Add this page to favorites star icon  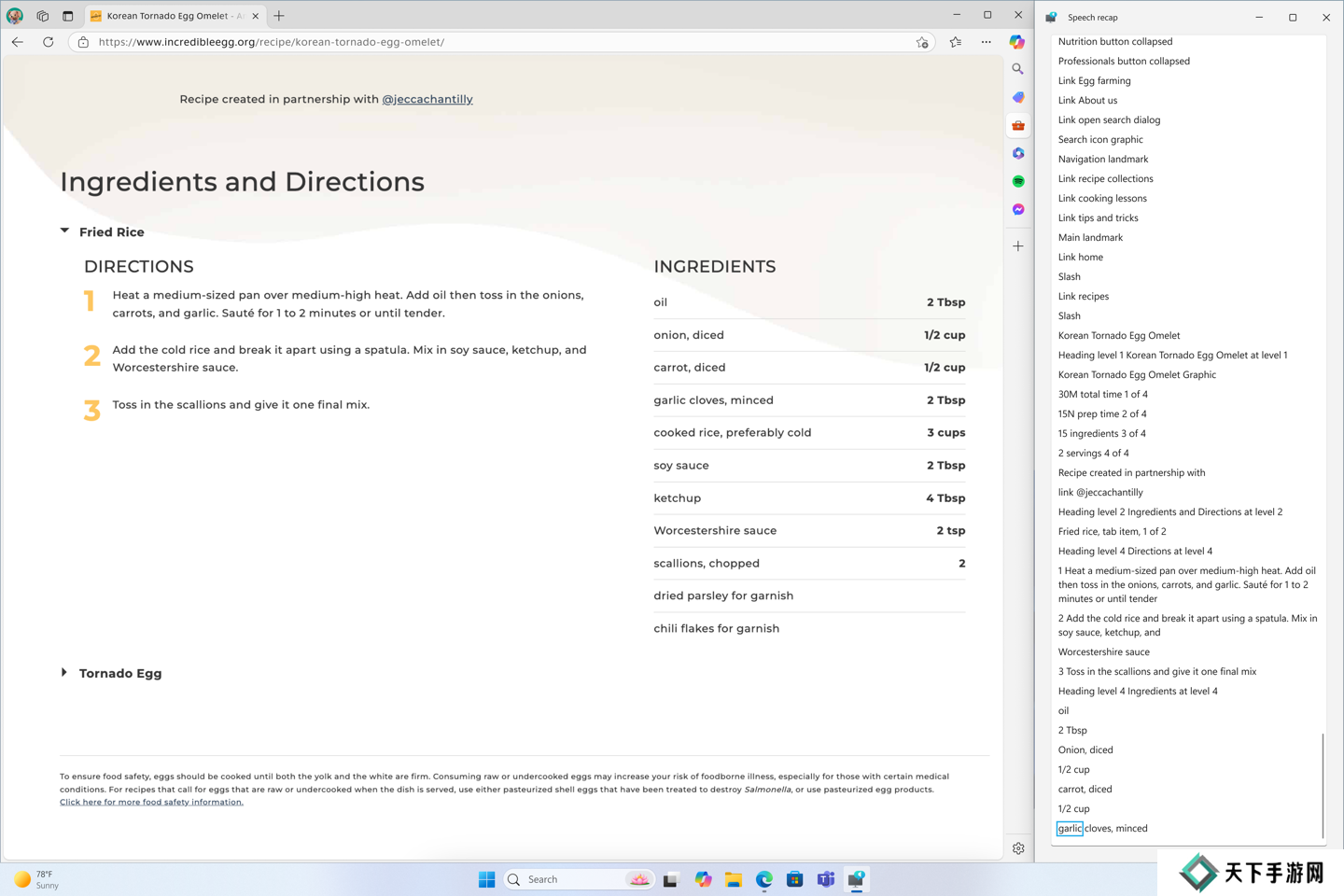tap(922, 42)
